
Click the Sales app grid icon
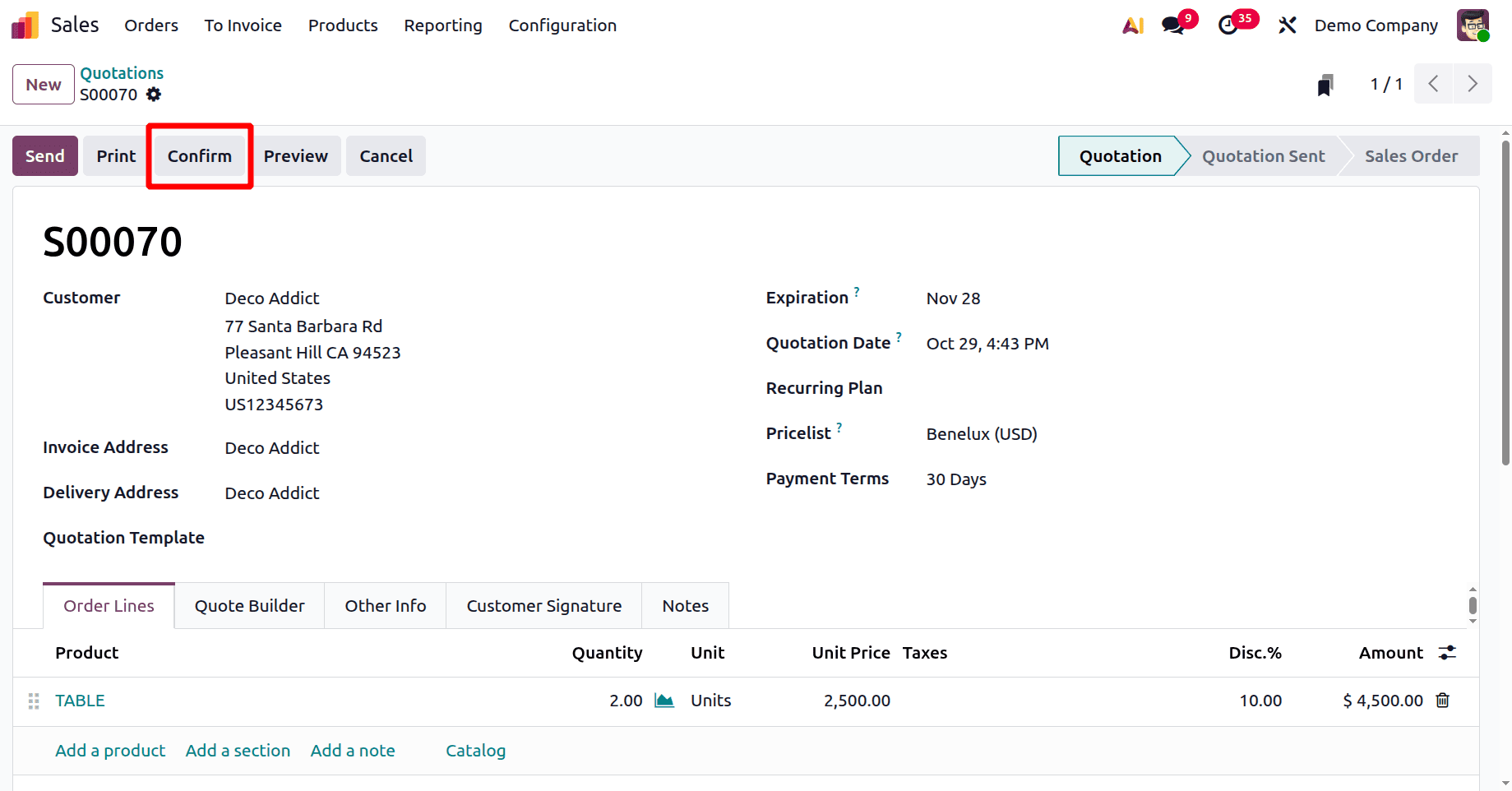pos(25,25)
